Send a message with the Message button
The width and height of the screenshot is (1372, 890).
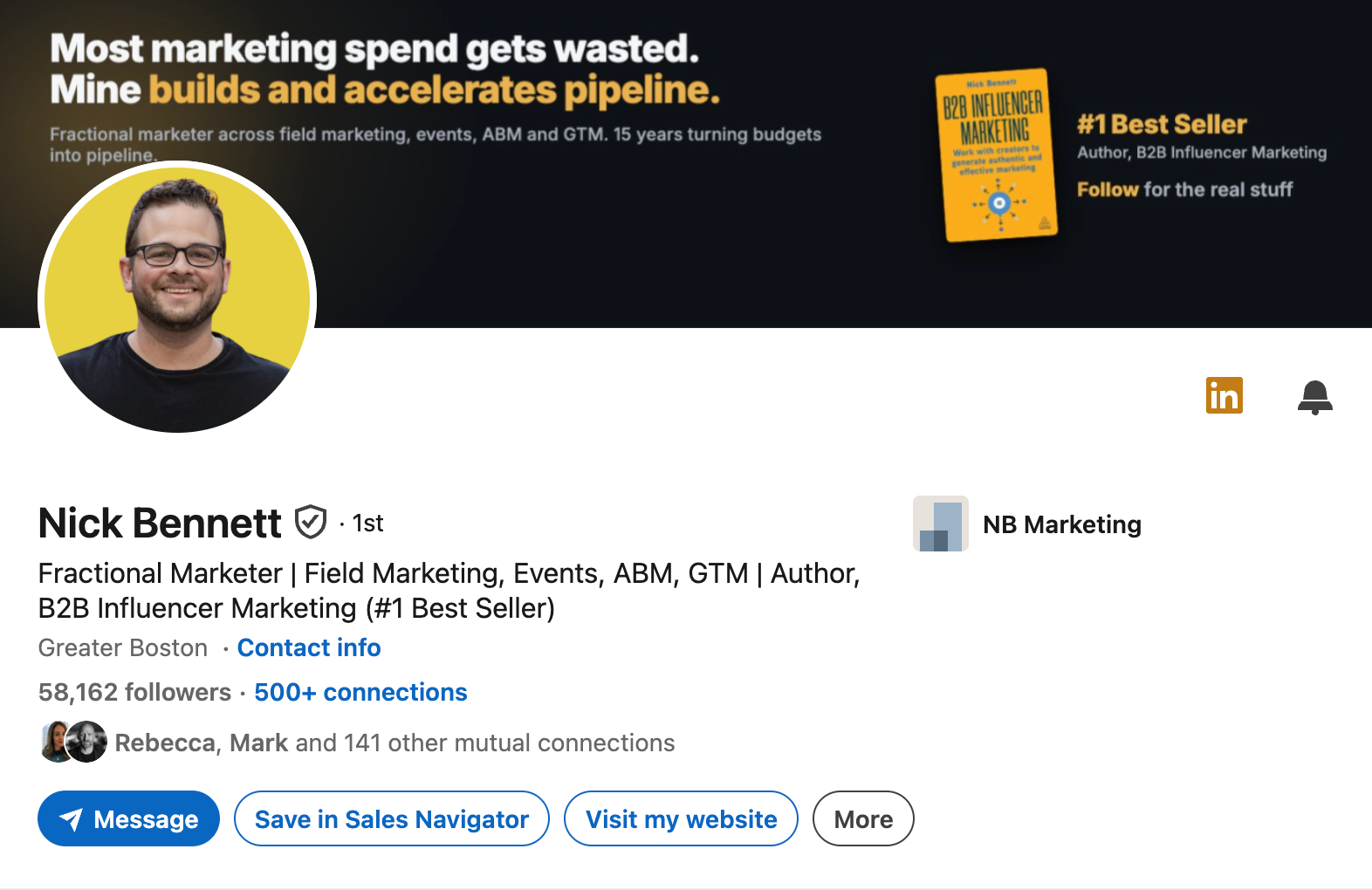tap(128, 818)
